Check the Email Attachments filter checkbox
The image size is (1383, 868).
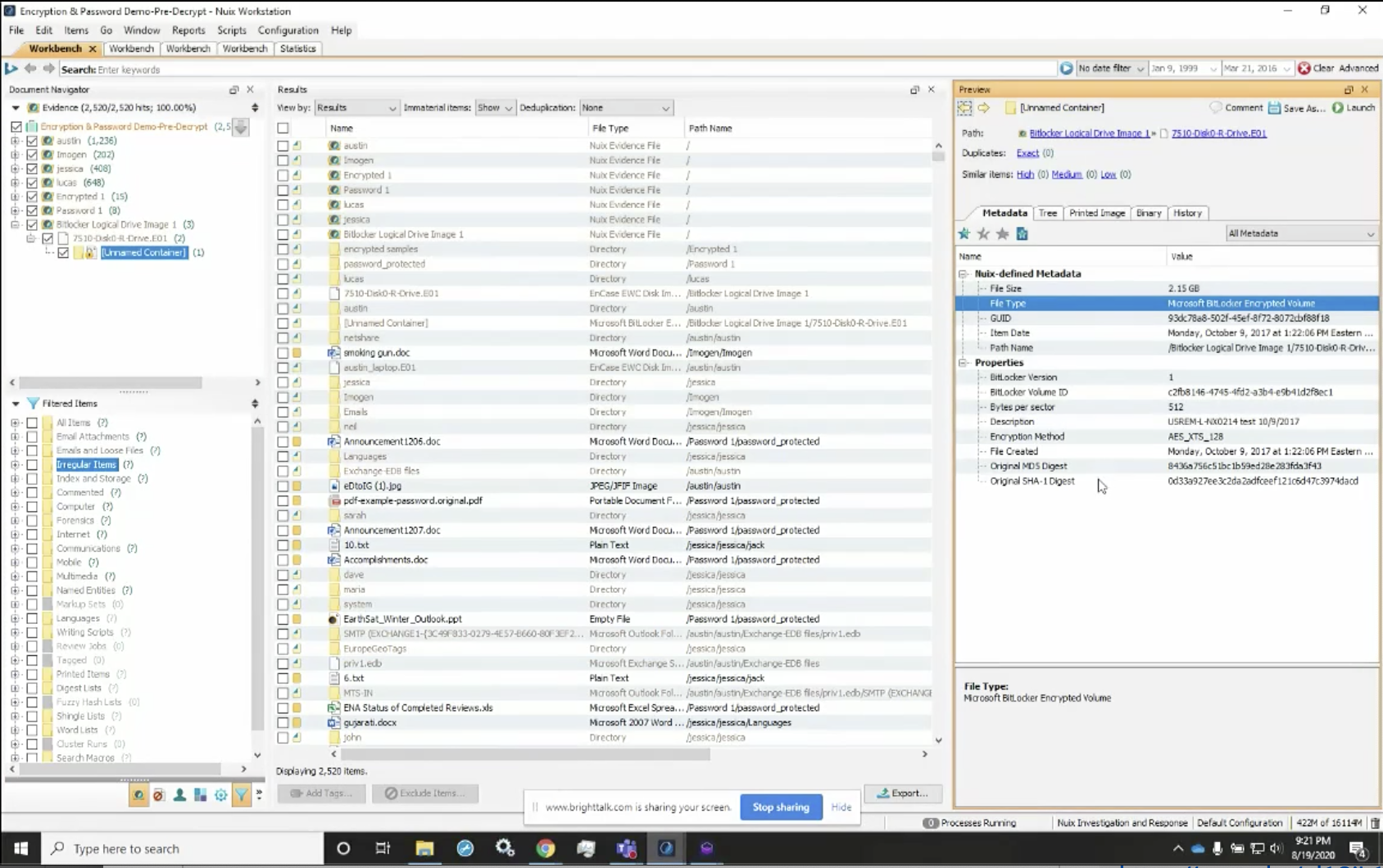[x=32, y=436]
